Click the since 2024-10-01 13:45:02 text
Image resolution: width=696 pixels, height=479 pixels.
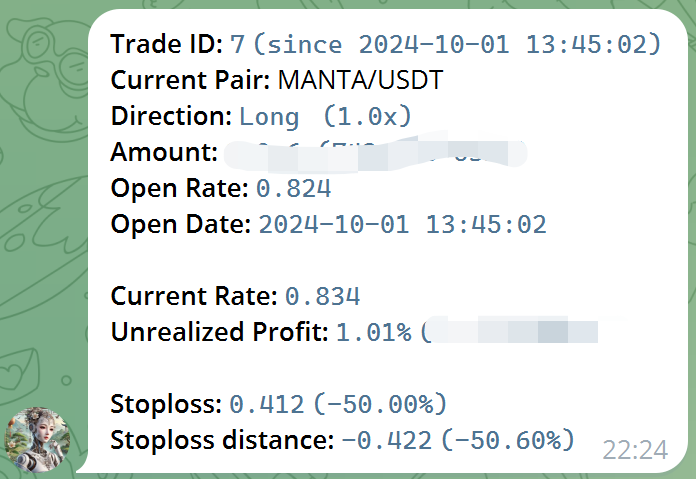(458, 44)
